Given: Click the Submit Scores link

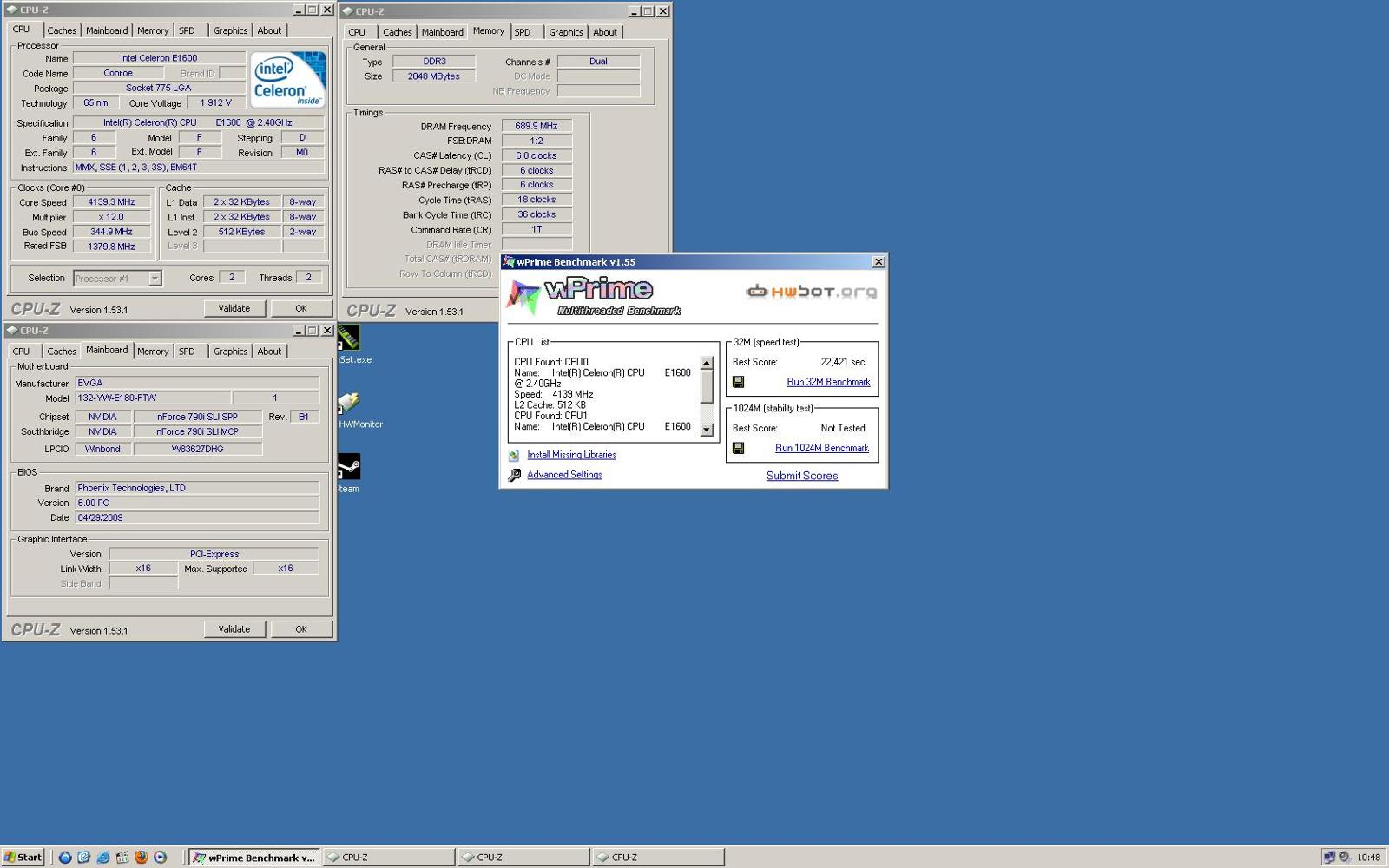Looking at the screenshot, I should tap(802, 476).
